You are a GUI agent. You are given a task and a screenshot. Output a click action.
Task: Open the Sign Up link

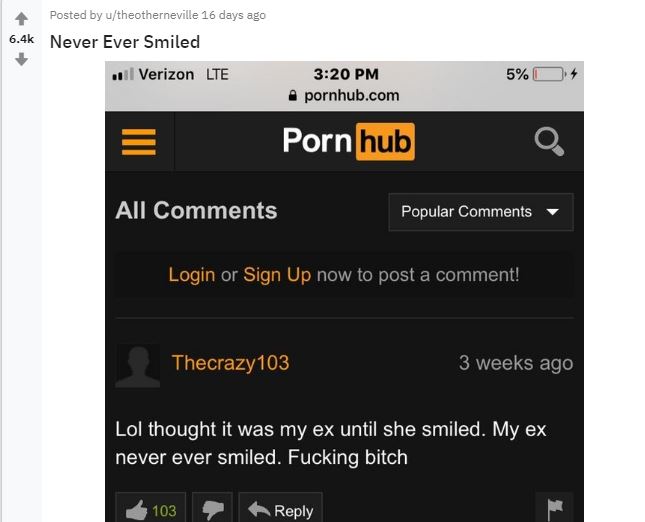tap(277, 275)
